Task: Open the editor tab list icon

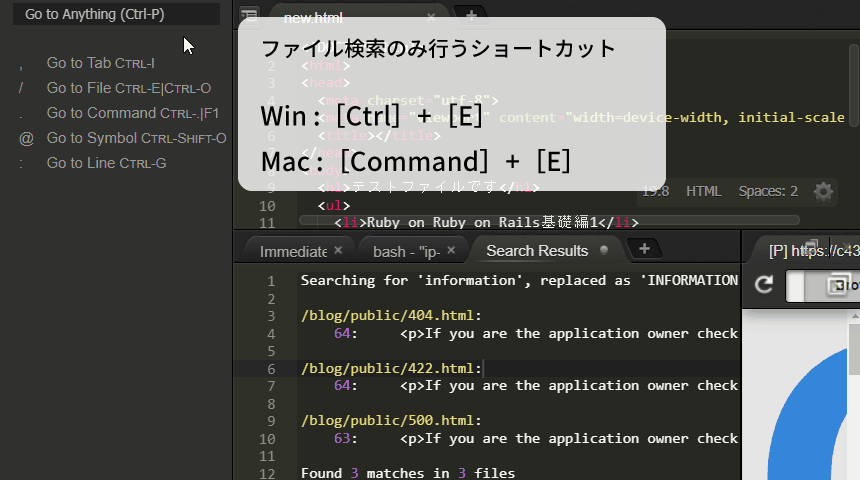Action: pos(250,15)
